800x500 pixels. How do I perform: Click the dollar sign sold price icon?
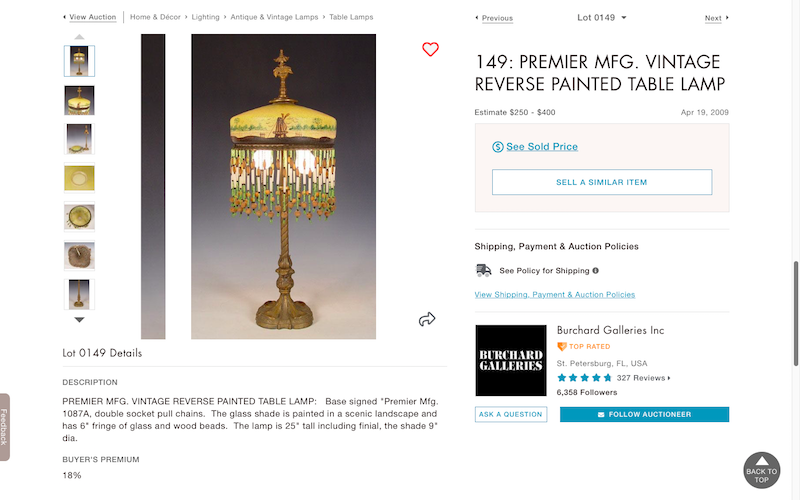(x=497, y=147)
